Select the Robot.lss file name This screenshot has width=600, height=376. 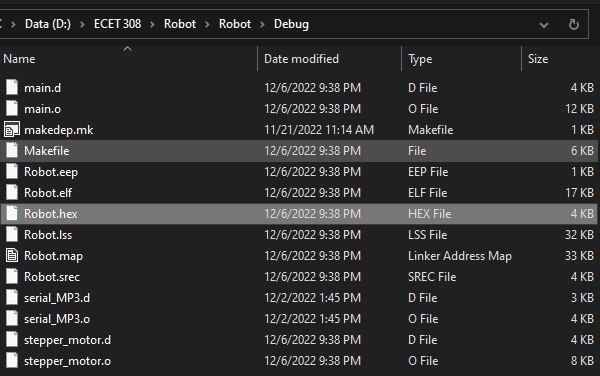tap(48, 235)
